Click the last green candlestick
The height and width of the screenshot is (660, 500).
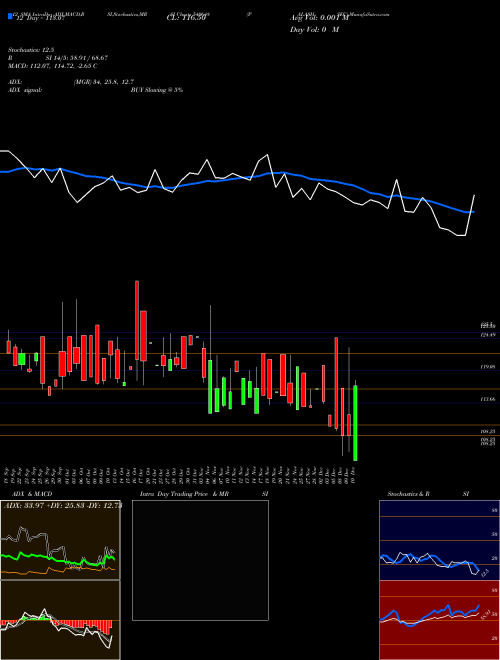pyautogui.click(x=356, y=423)
